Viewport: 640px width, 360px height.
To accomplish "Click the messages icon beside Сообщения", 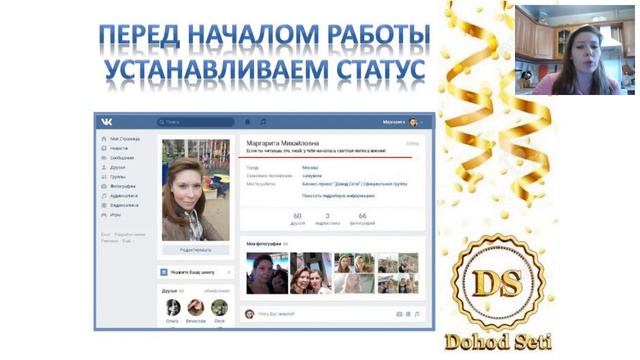I will point(104,158).
